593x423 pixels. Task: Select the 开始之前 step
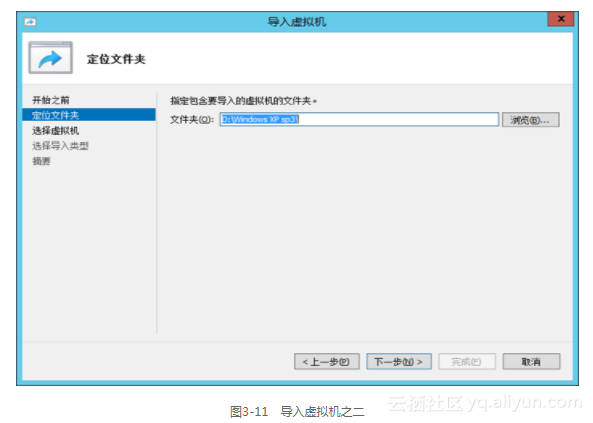tap(51, 100)
